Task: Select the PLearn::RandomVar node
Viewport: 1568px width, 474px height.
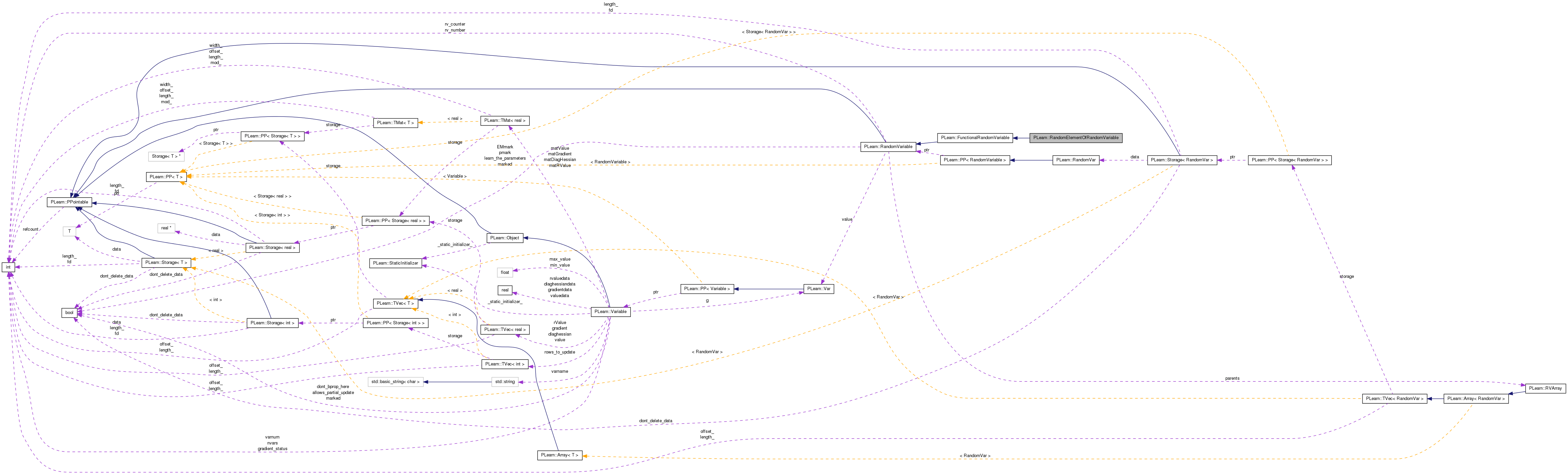Action: coord(1076,160)
